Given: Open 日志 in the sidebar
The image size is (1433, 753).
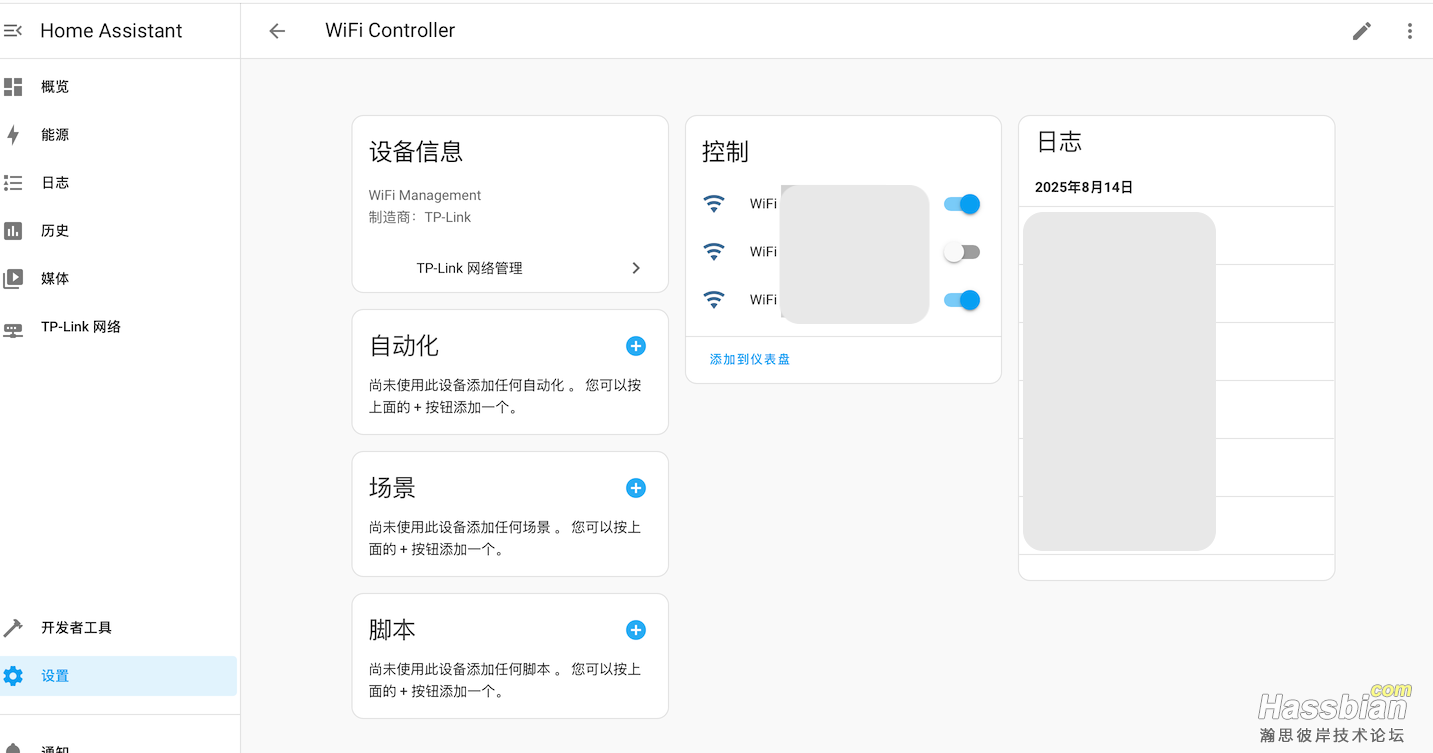Looking at the screenshot, I should [118, 183].
